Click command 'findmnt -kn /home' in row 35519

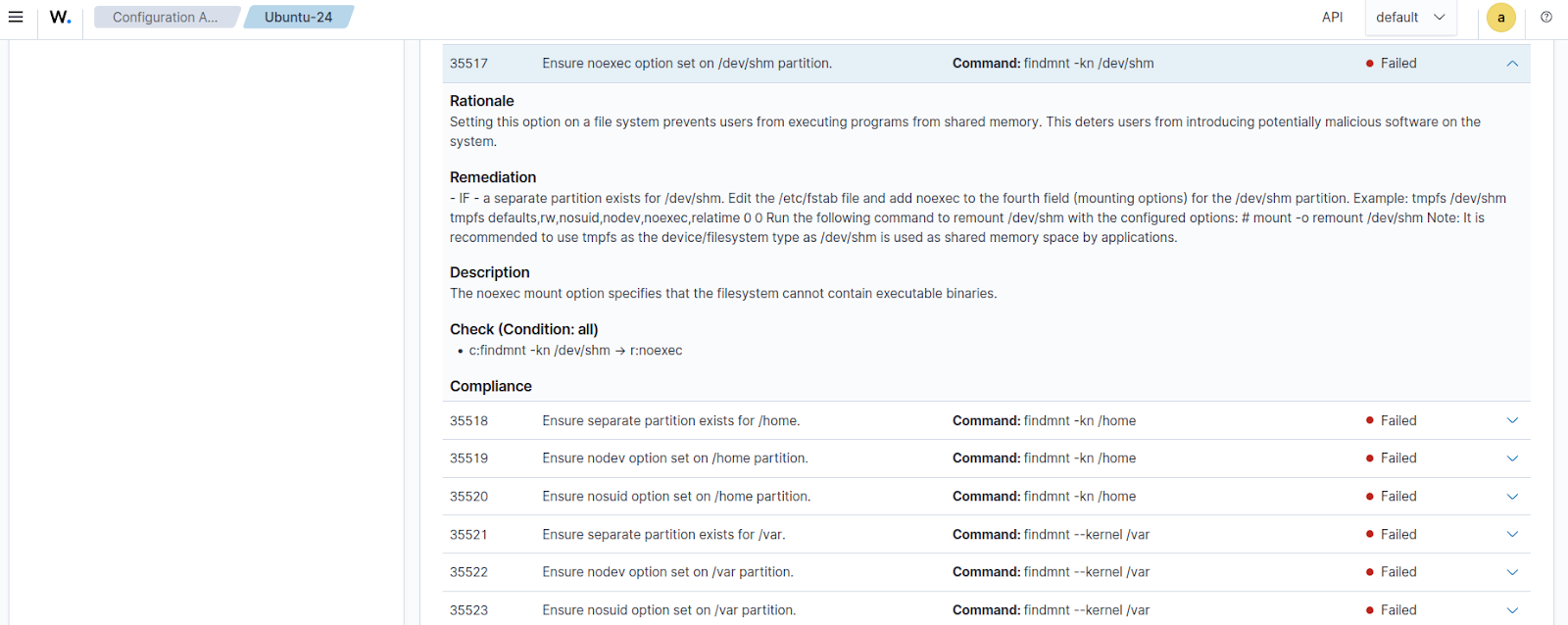click(1080, 458)
